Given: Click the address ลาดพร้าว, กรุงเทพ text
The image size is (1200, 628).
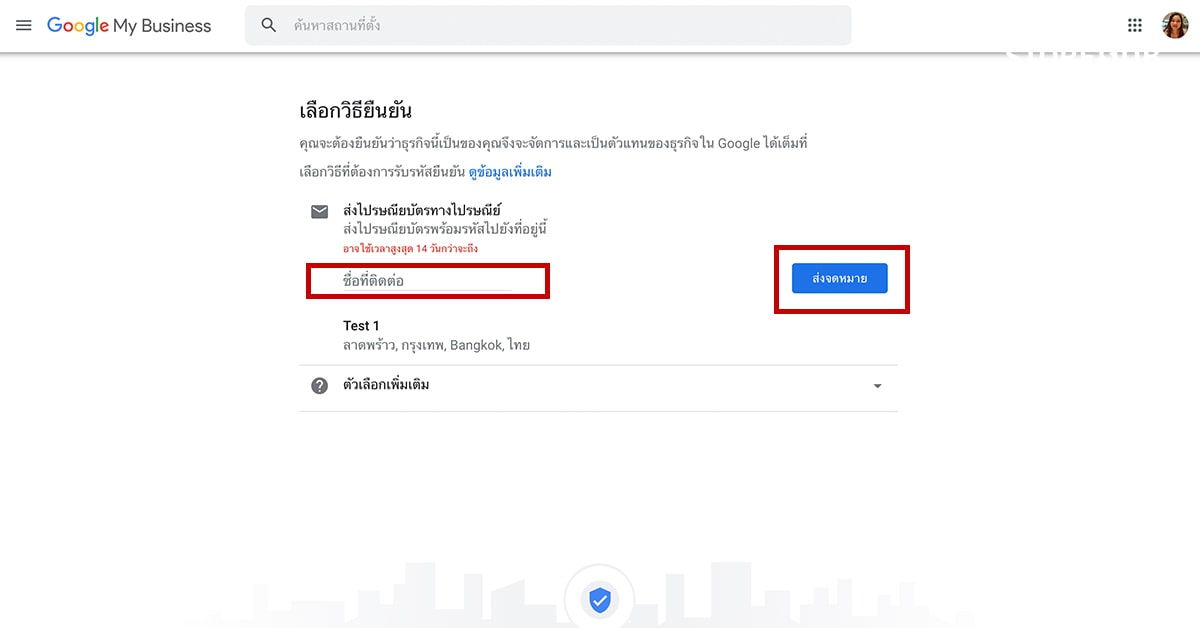Looking at the screenshot, I should (435, 345).
